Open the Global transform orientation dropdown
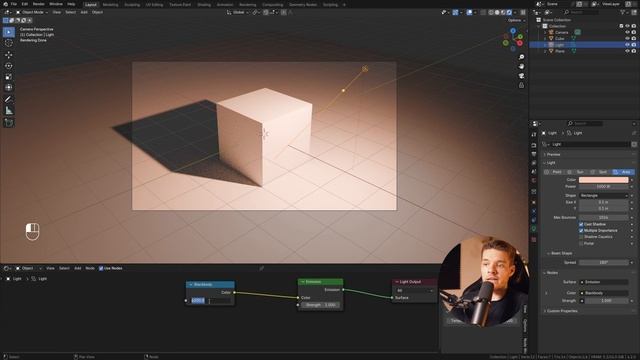 pyautogui.click(x=238, y=12)
